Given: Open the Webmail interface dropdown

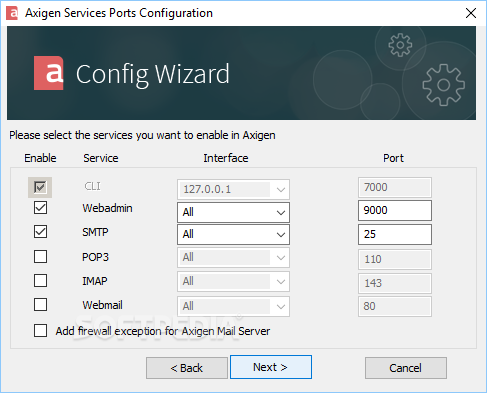Looking at the screenshot, I should pyautogui.click(x=233, y=306).
